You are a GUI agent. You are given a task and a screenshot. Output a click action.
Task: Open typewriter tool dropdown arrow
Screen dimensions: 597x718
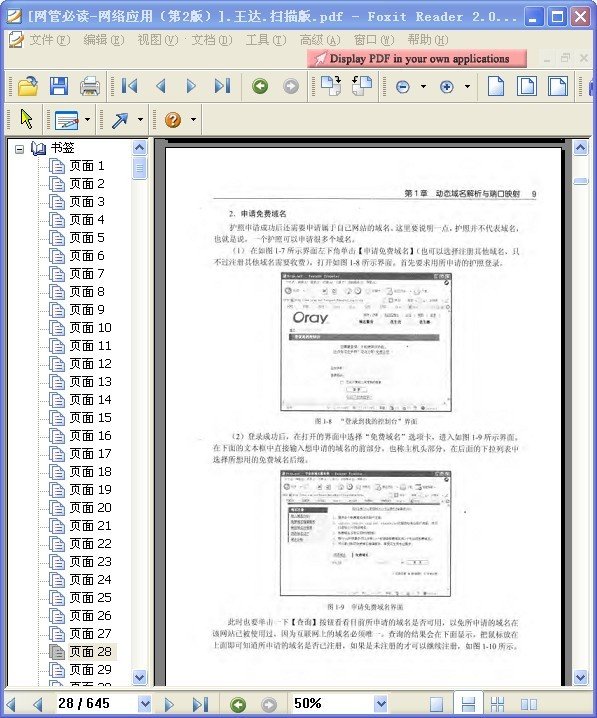tap(87, 120)
